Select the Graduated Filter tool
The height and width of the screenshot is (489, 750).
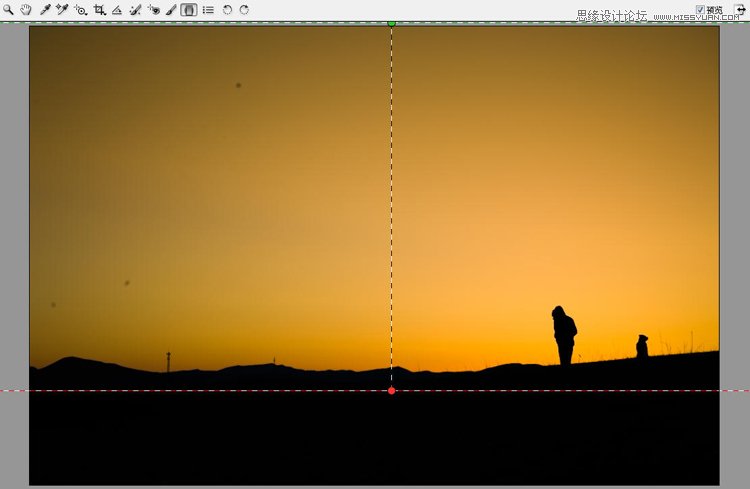click(189, 10)
